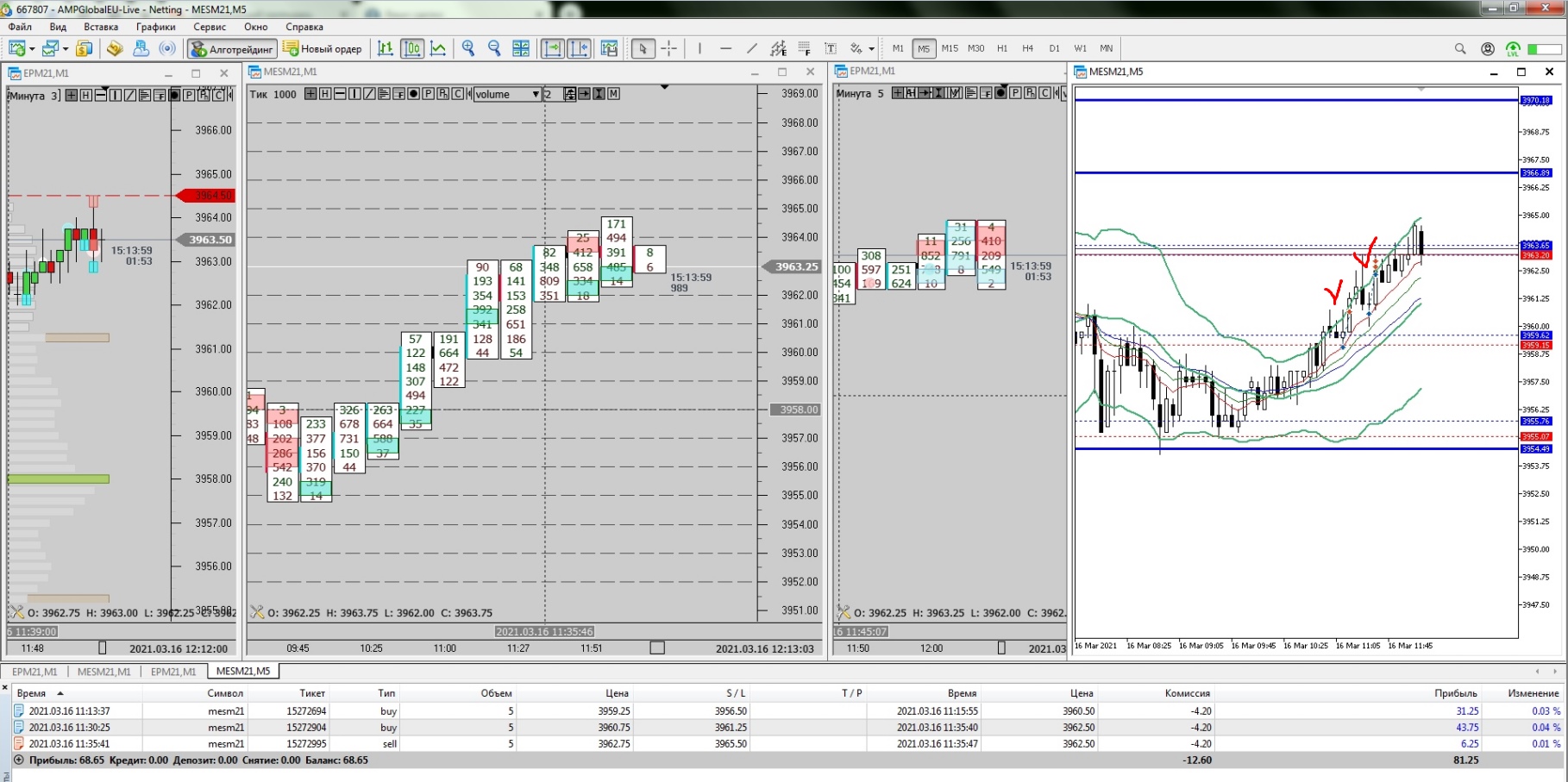Click the Новый ордер button
The width and height of the screenshot is (1568, 782).
(323, 48)
